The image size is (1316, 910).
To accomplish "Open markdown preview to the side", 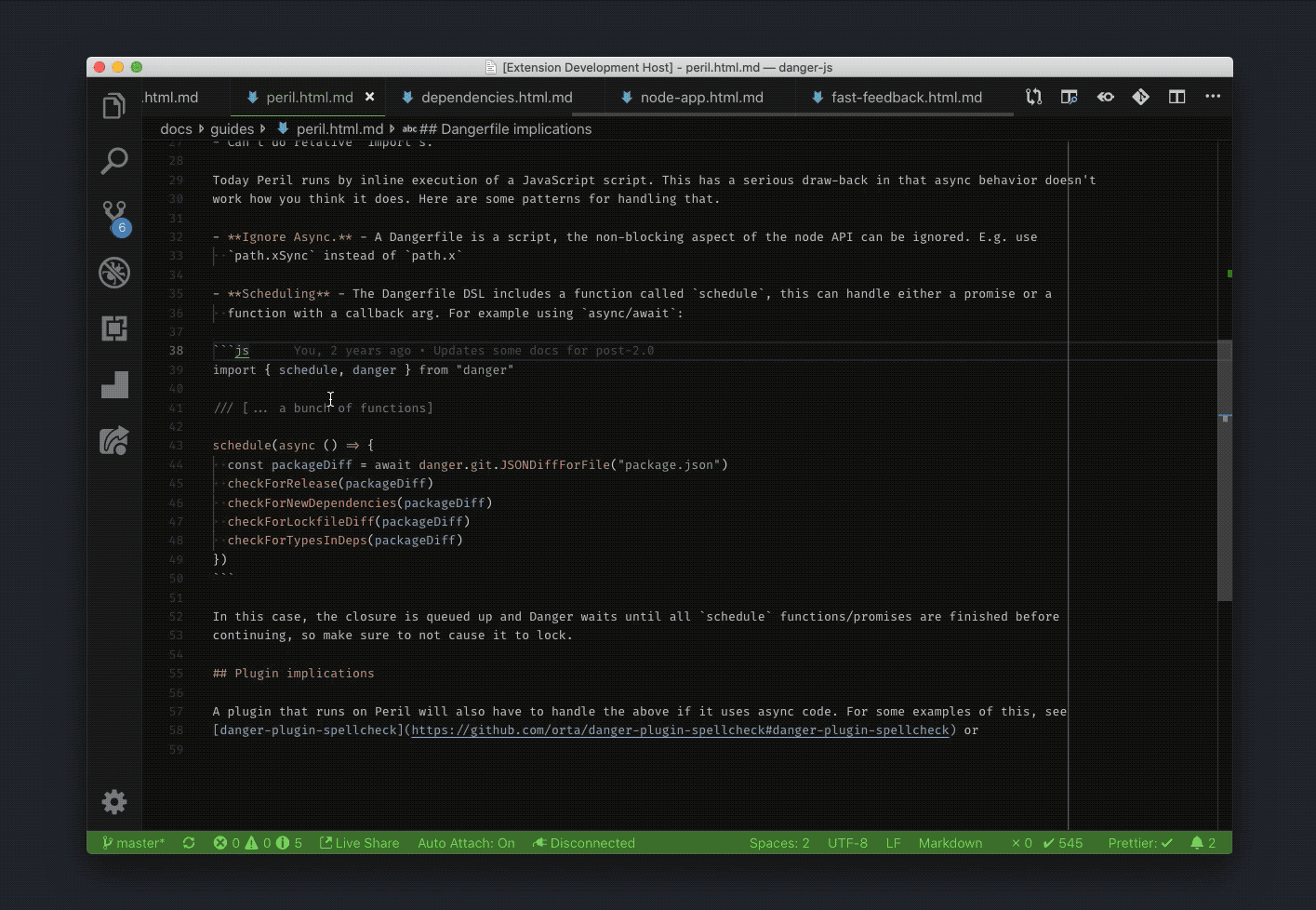I will pyautogui.click(x=1069, y=97).
